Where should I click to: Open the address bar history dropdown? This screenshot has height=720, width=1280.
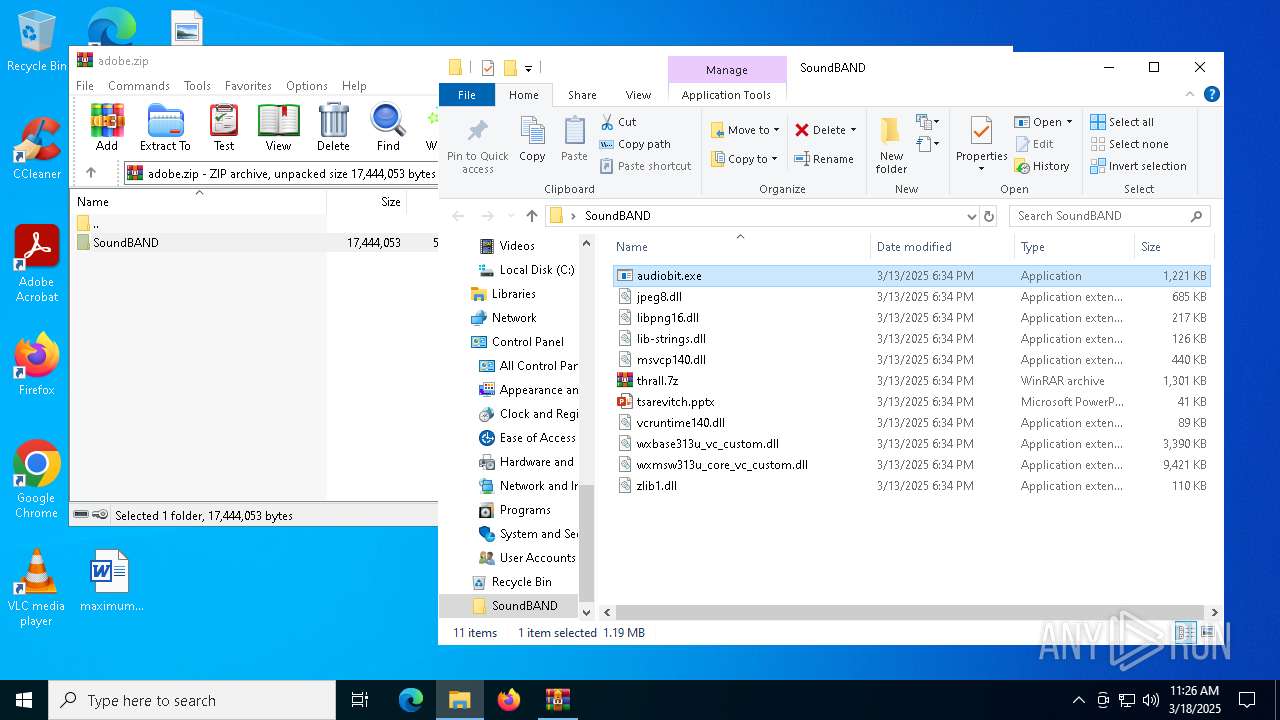(971, 216)
